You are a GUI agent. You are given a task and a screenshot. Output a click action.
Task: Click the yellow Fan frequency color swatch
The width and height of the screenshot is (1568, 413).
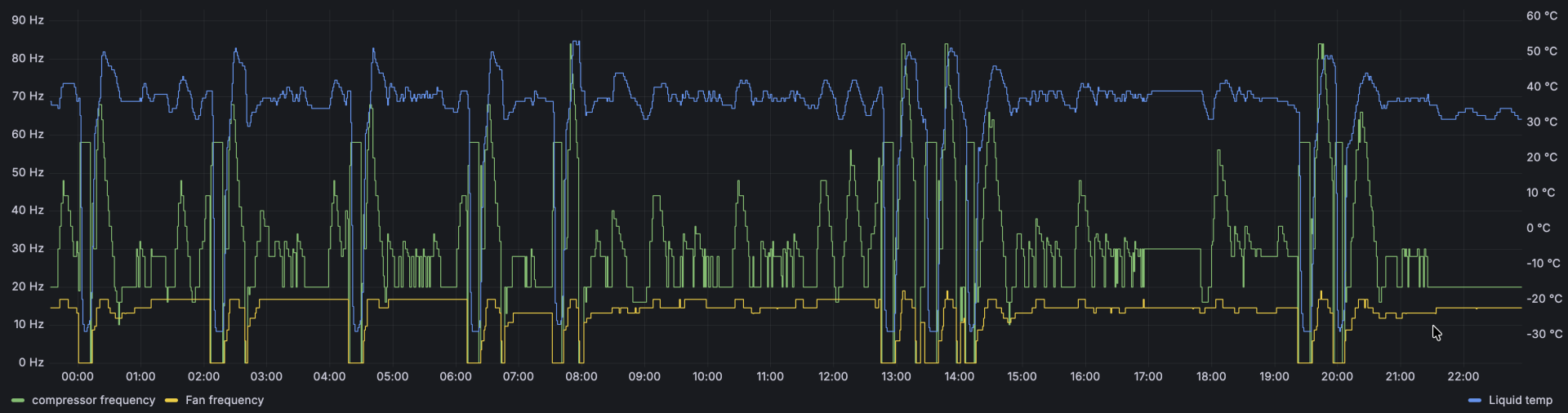pos(171,401)
